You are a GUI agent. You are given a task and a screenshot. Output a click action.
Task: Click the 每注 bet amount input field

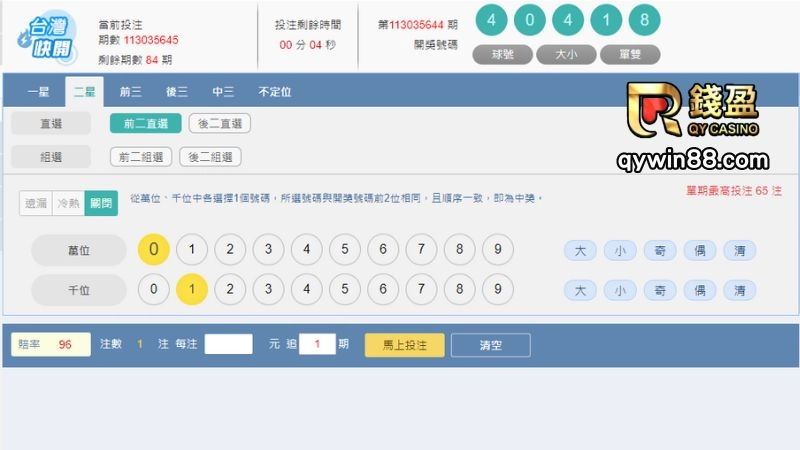[x=228, y=345]
